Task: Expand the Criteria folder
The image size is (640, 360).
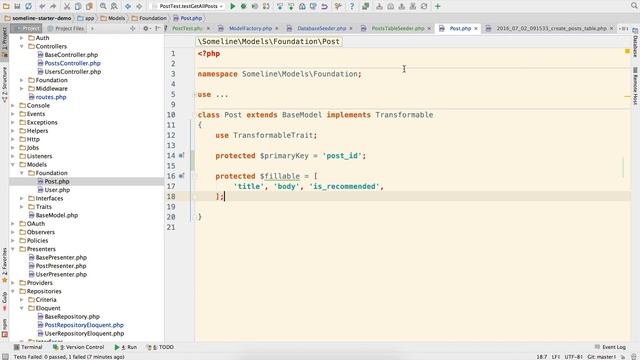Action: pyautogui.click(x=22, y=299)
